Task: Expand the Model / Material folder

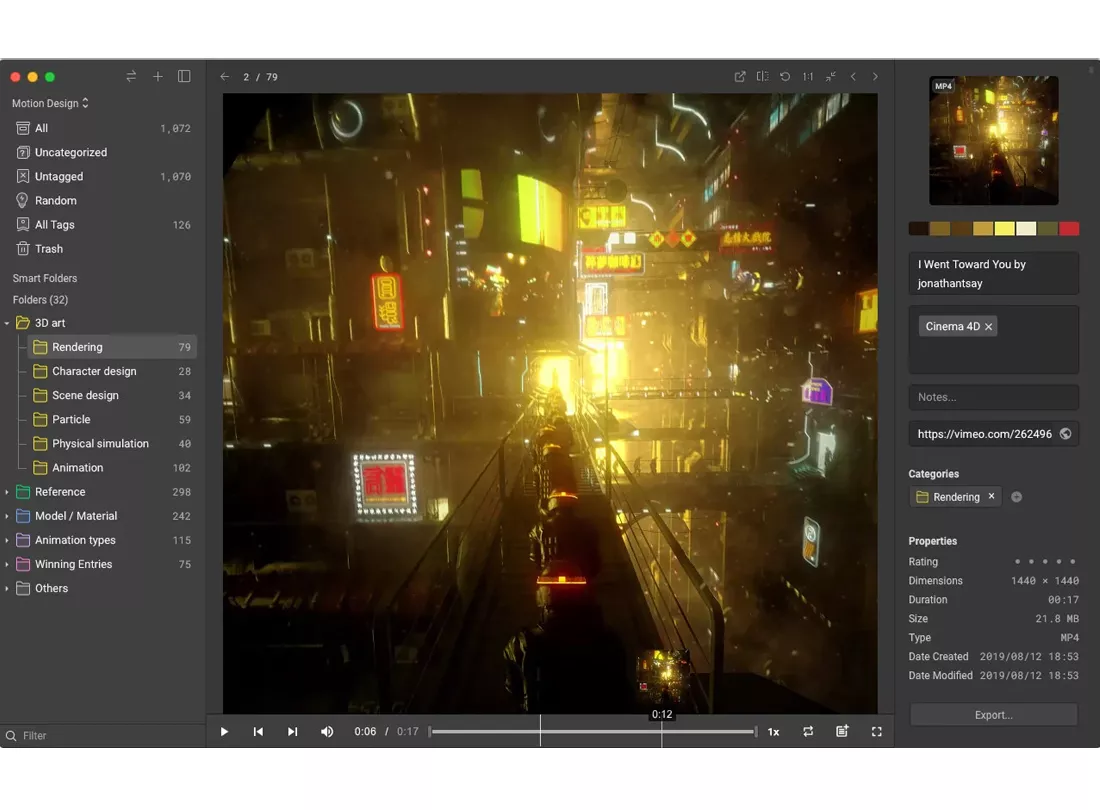Action: 7,516
